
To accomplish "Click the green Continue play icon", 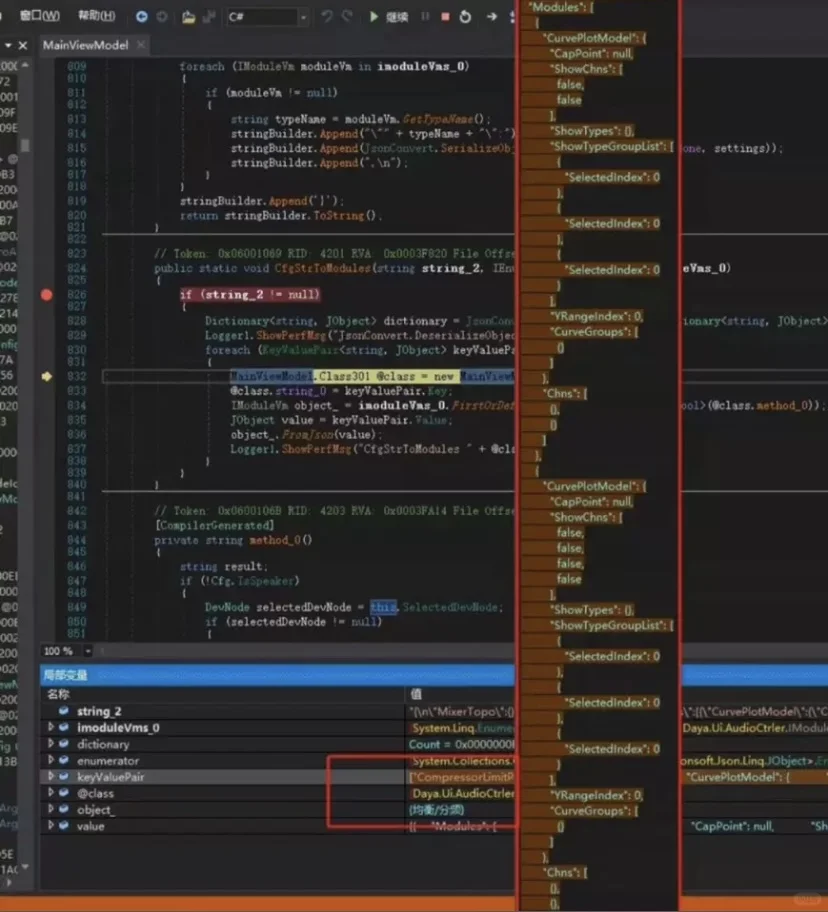I will 374,16.
